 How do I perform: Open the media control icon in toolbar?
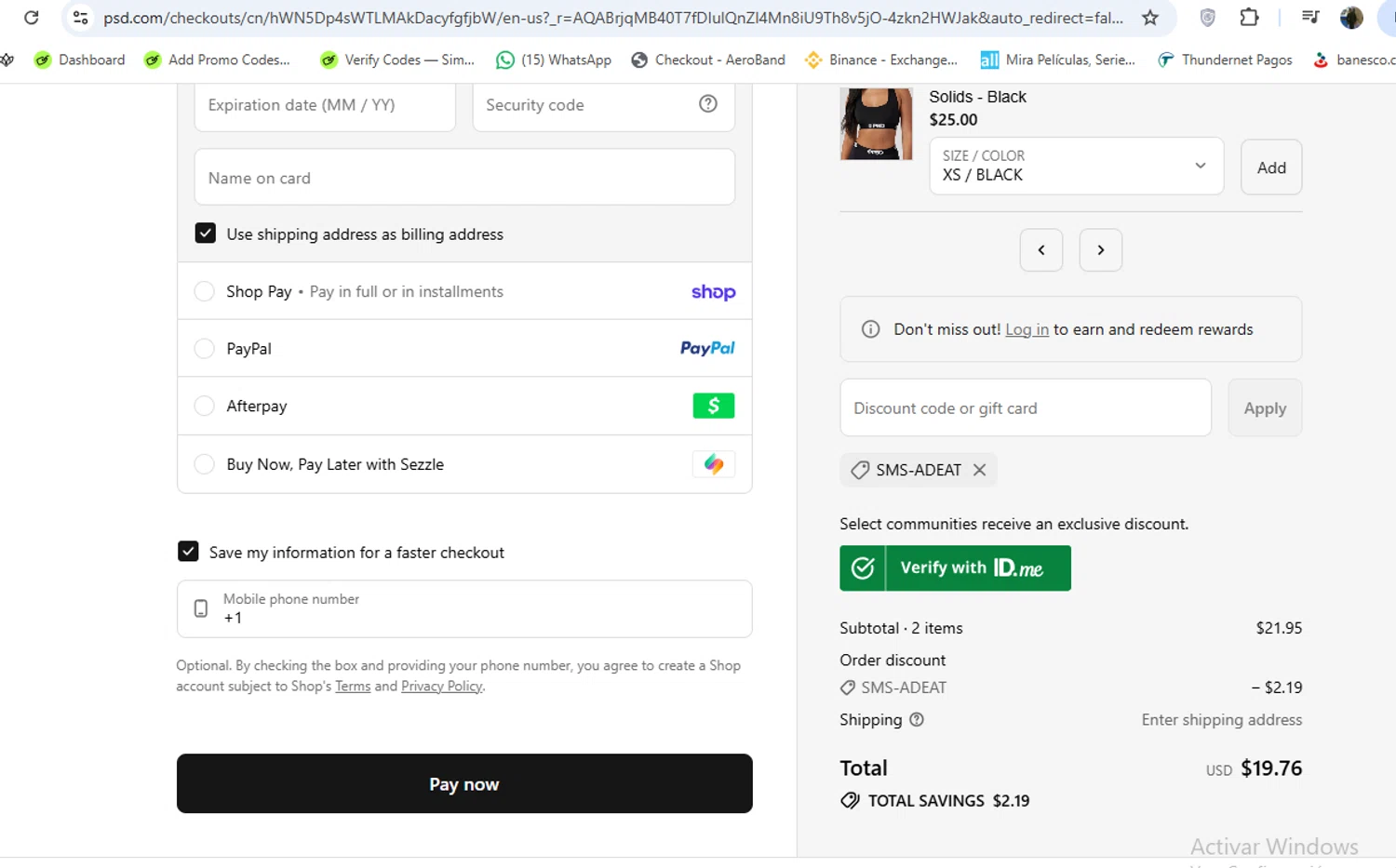1310,17
